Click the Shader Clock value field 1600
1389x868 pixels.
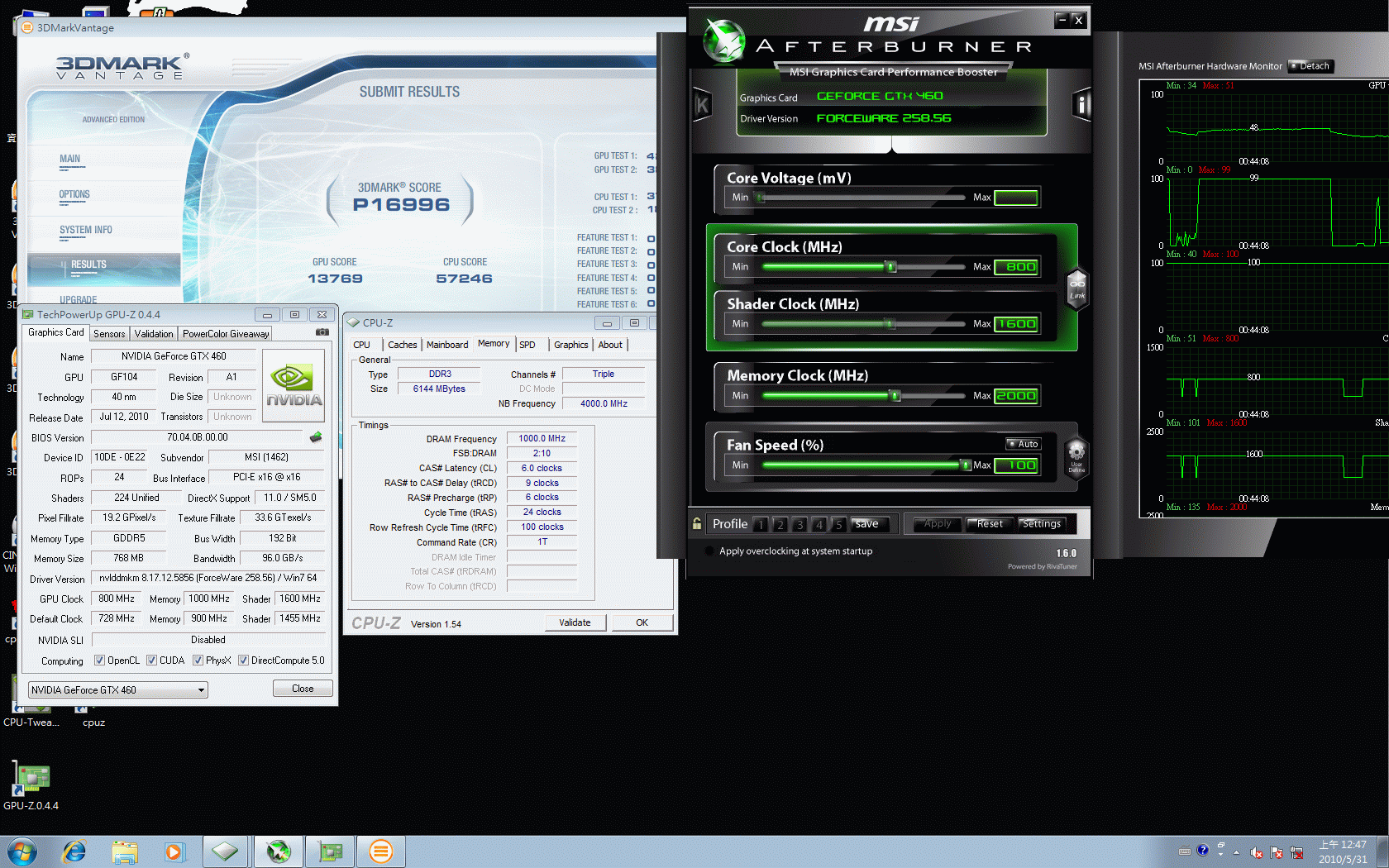(1016, 323)
